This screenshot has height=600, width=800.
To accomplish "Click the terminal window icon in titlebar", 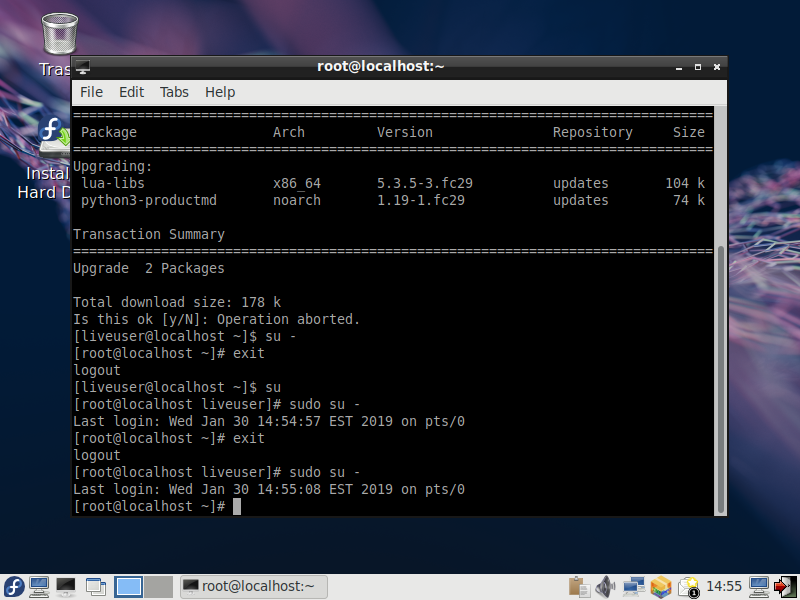I will click(83, 67).
